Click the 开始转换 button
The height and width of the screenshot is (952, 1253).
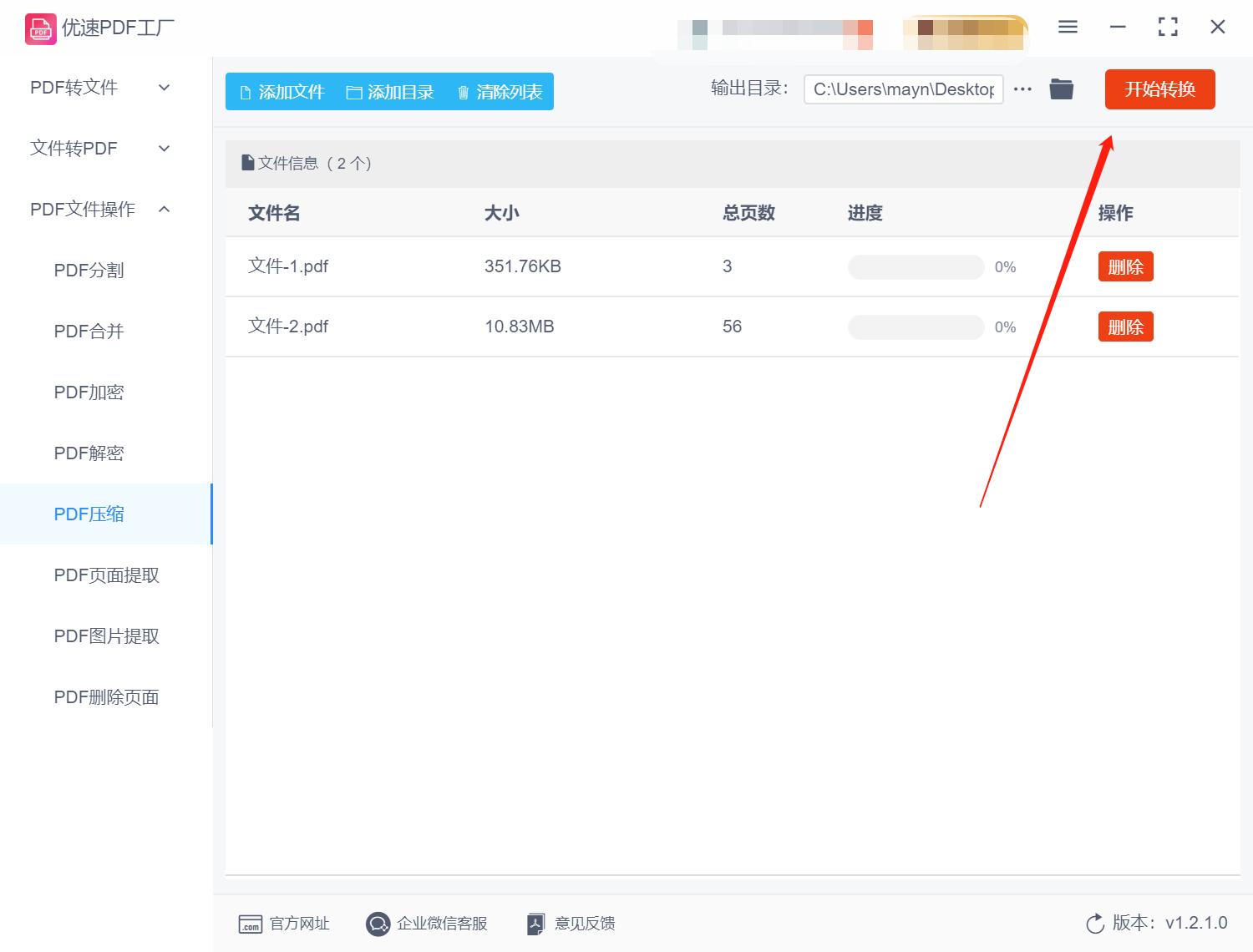(x=1159, y=89)
